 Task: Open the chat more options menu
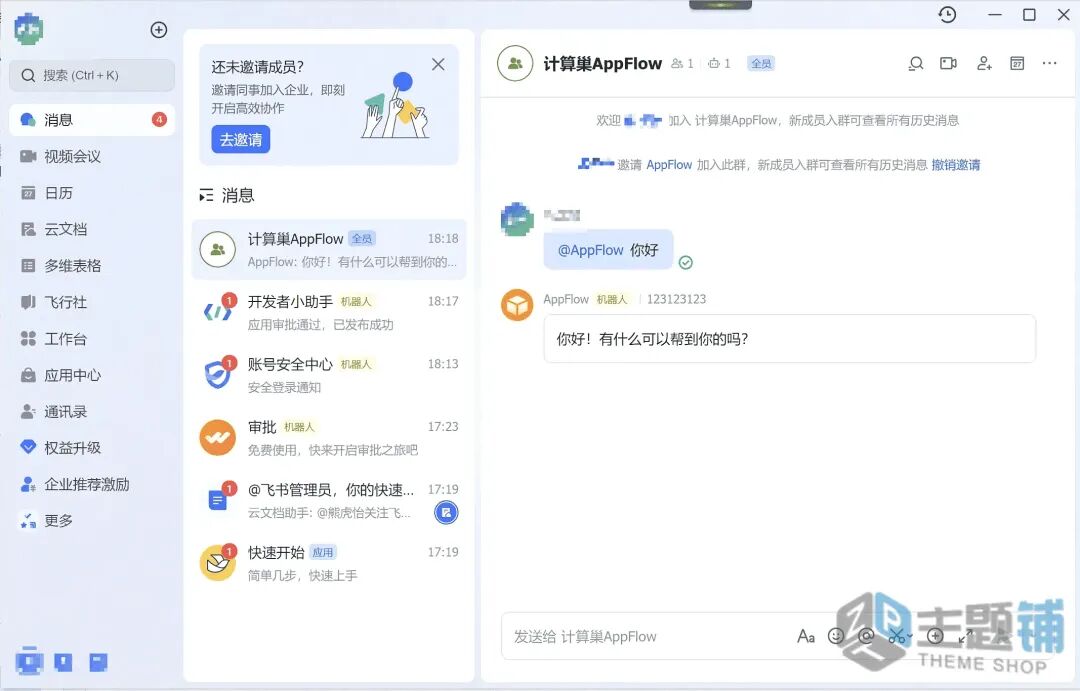(1050, 63)
